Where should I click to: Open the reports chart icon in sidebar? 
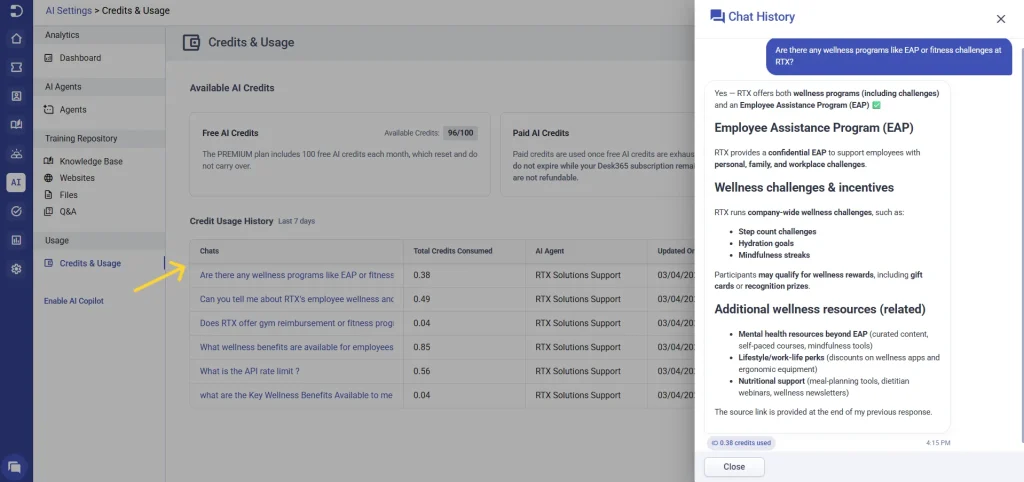(x=16, y=240)
